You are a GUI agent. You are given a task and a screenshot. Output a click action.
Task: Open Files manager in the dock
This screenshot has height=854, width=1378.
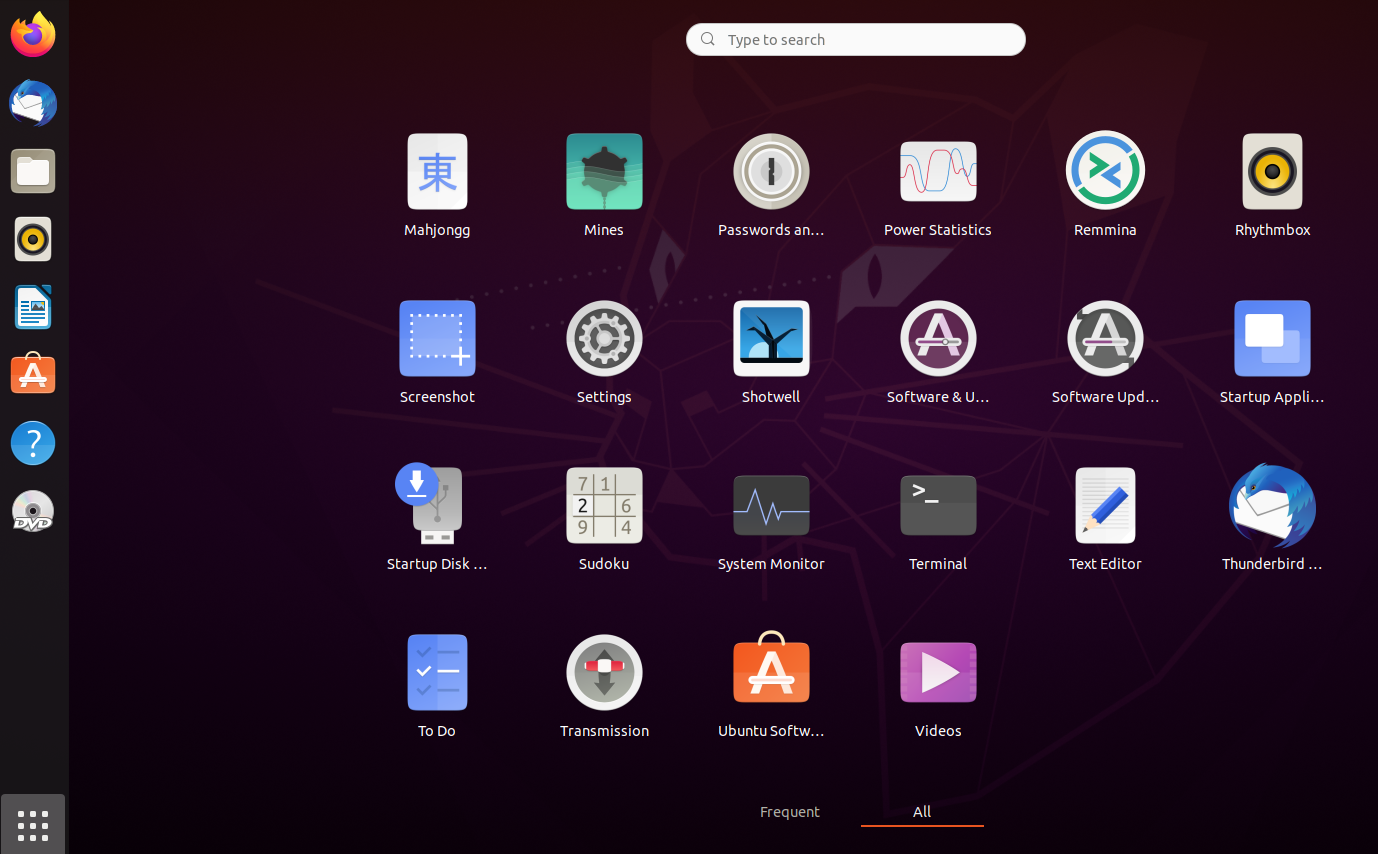pos(33,171)
